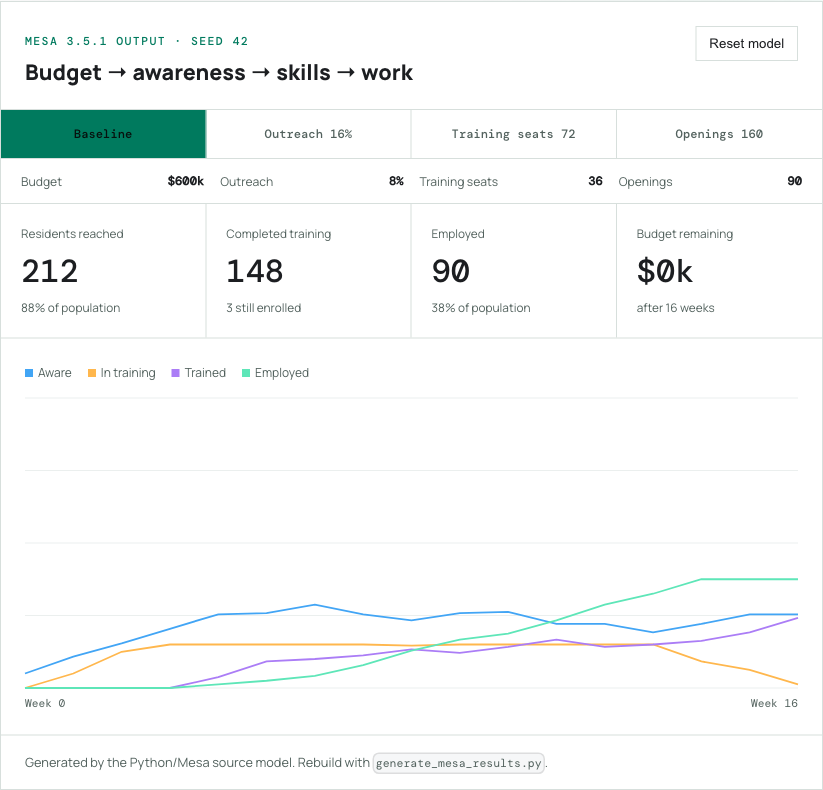Click the orange In training legend swatch
Image resolution: width=823 pixels, height=790 pixels.
(91, 373)
